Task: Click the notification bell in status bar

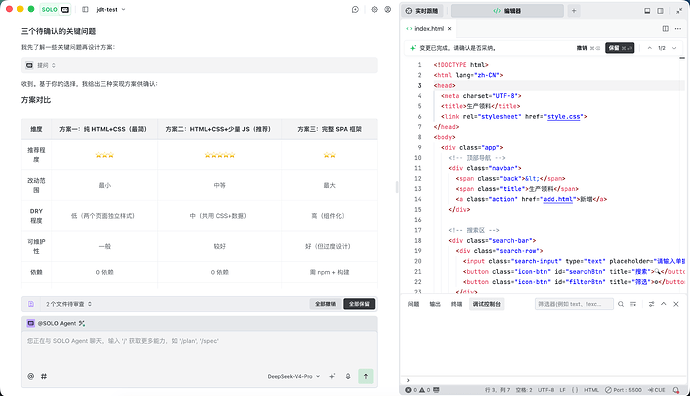Action: [676, 390]
